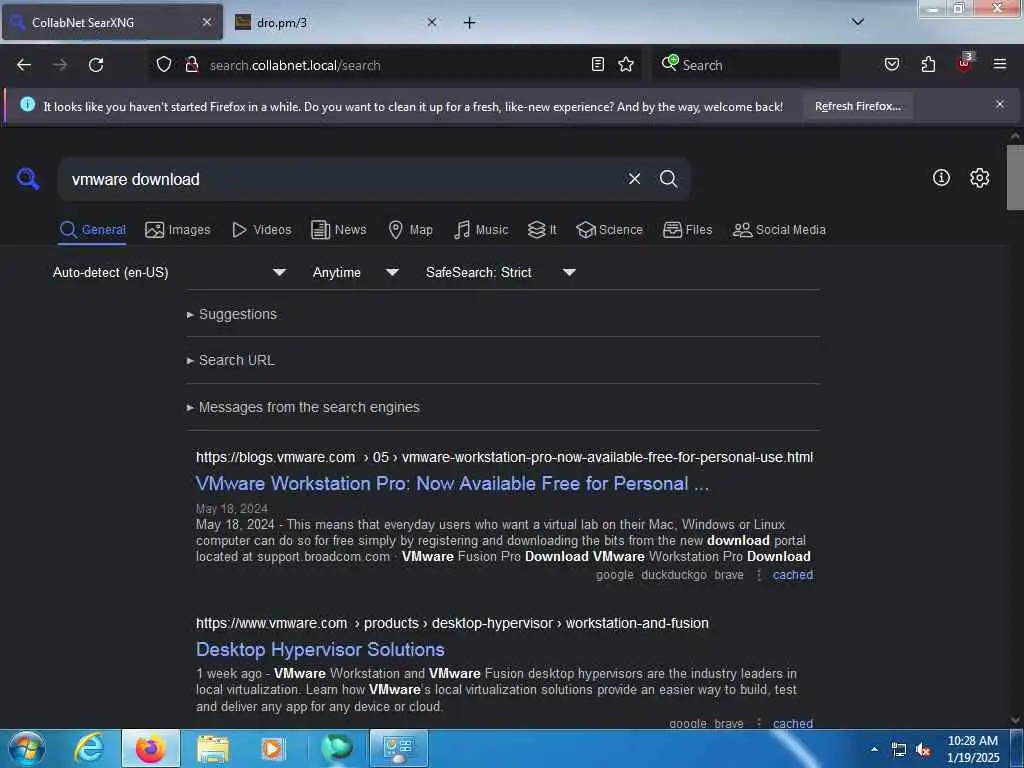Open SearXNG about info icon
The height and width of the screenshot is (768, 1024).
click(x=941, y=178)
